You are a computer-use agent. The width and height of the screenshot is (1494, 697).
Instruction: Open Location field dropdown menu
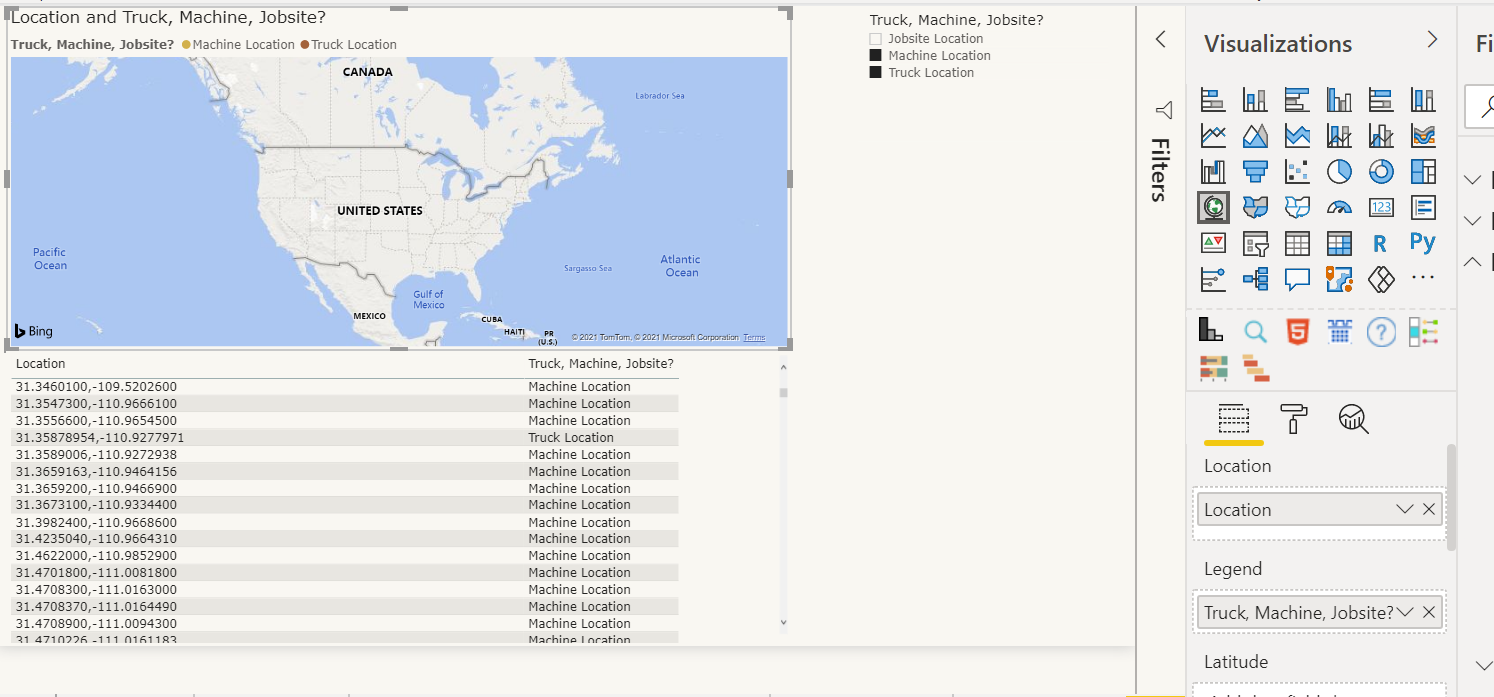click(x=1404, y=509)
